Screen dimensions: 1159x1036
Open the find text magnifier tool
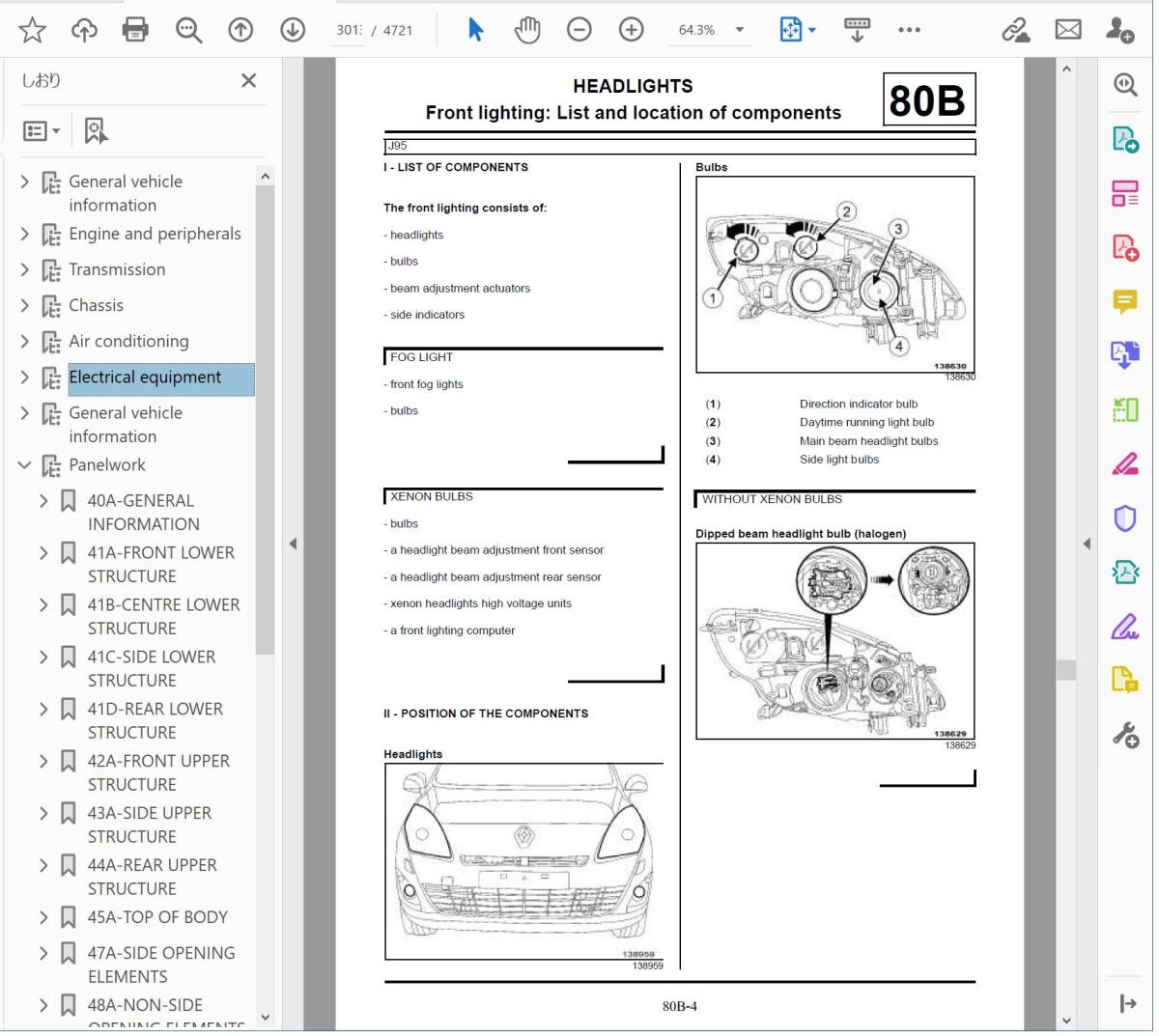coord(188,30)
